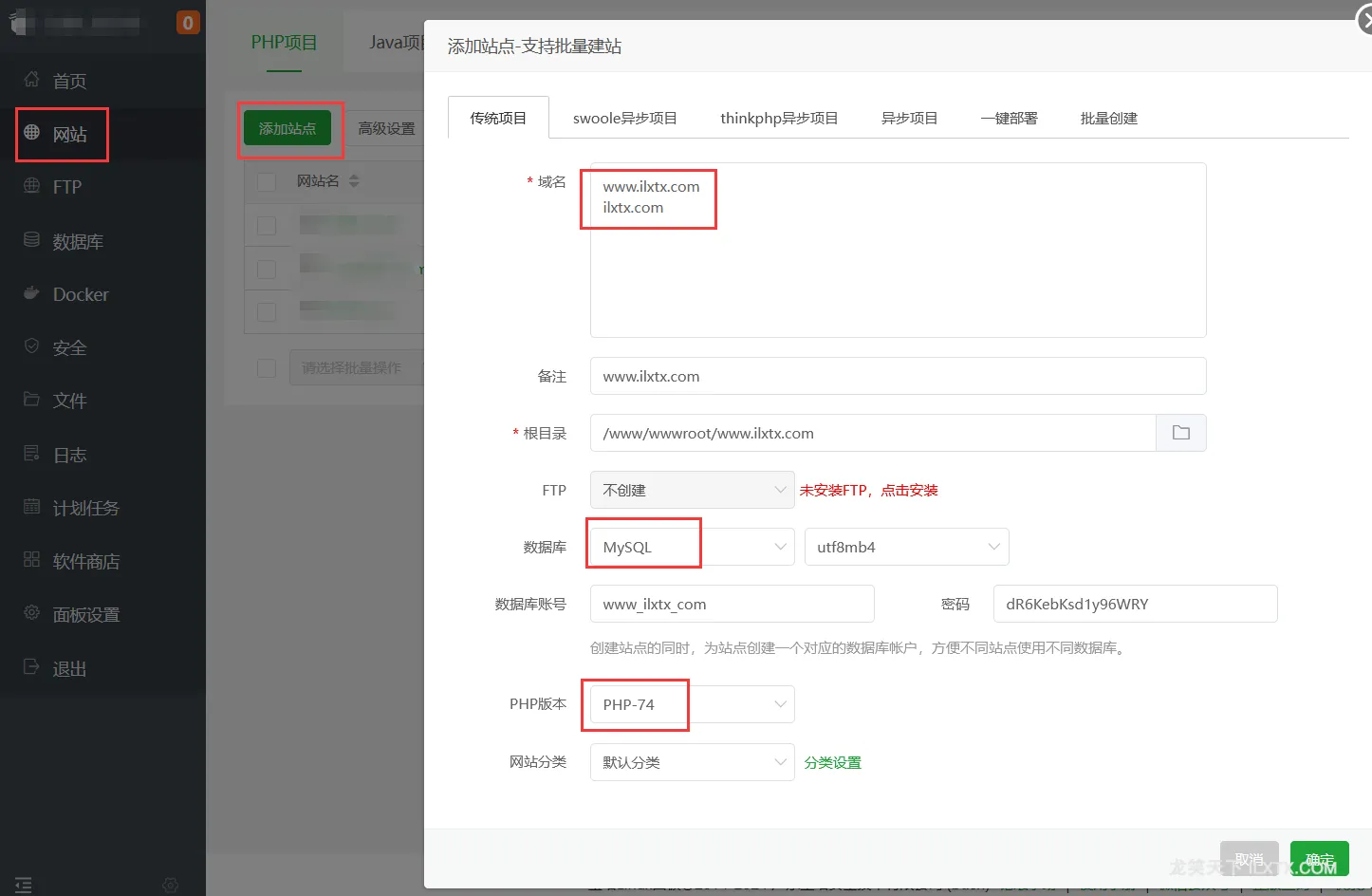Image resolution: width=1372 pixels, height=896 pixels.
Task: Sort by 网站名 using the sort arrows
Action: (354, 180)
